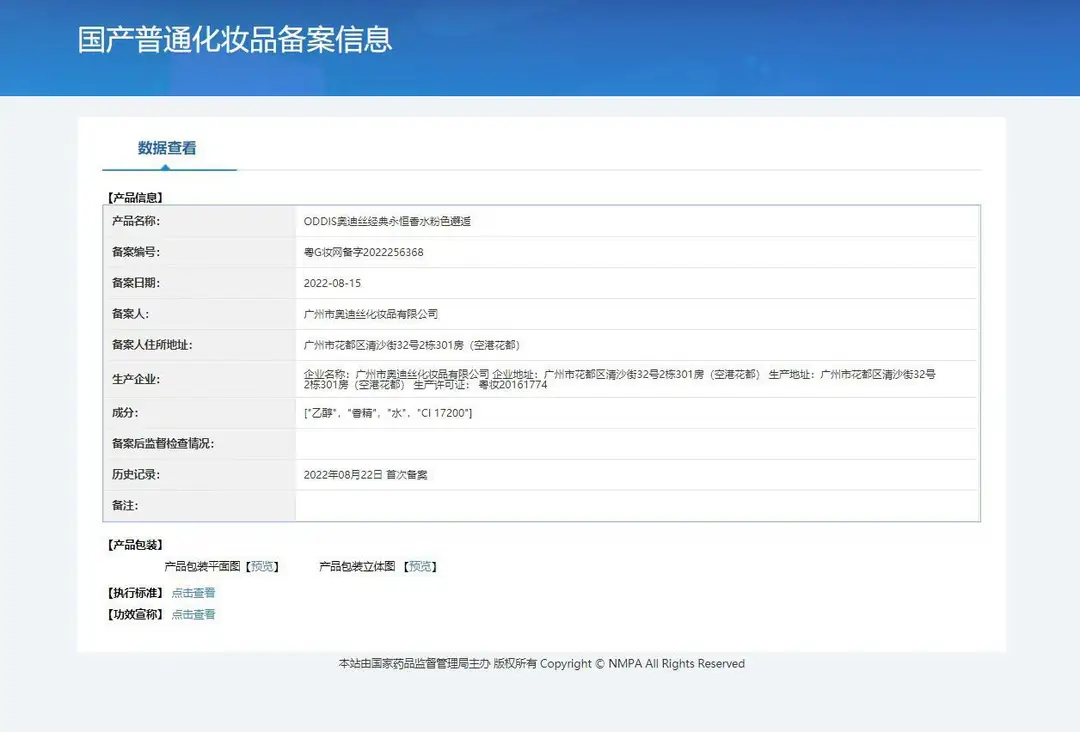Select the 数据查看 tab
The image size is (1080, 732).
coord(167,148)
